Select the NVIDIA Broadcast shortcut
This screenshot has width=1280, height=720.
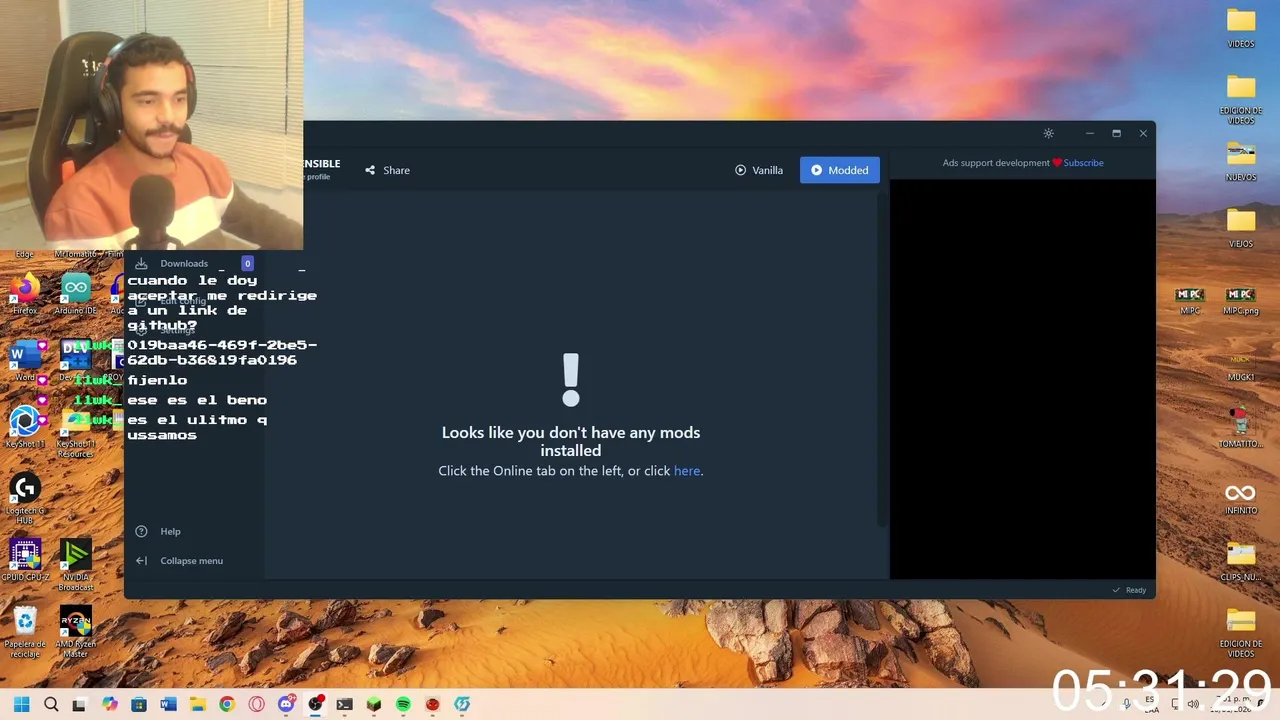[76, 565]
